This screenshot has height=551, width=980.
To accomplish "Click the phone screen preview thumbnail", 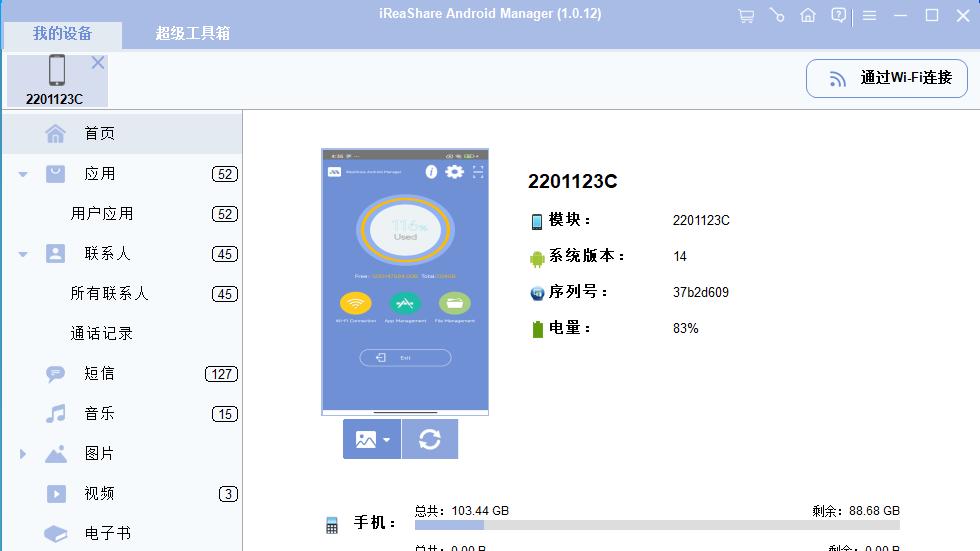I will click(405, 282).
